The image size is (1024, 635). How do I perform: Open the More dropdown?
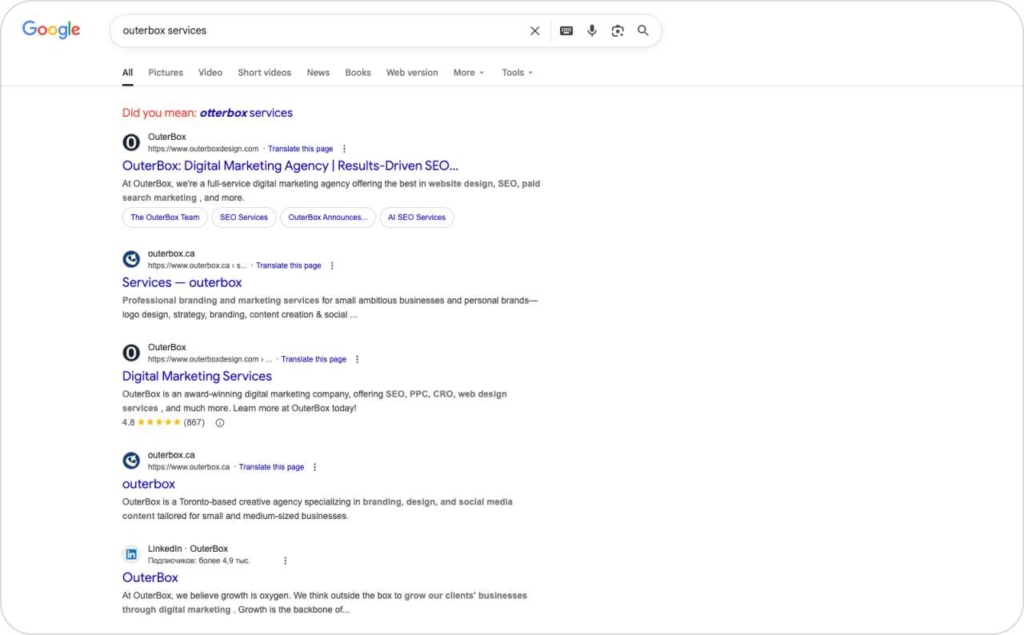point(467,72)
